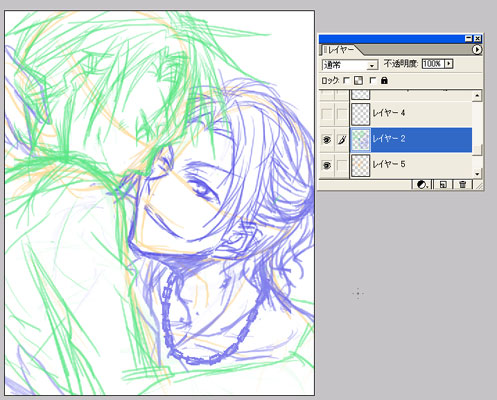The width and height of the screenshot is (497, 400).
Task: Click the layer list scroll down arrow
Action: click(x=477, y=174)
